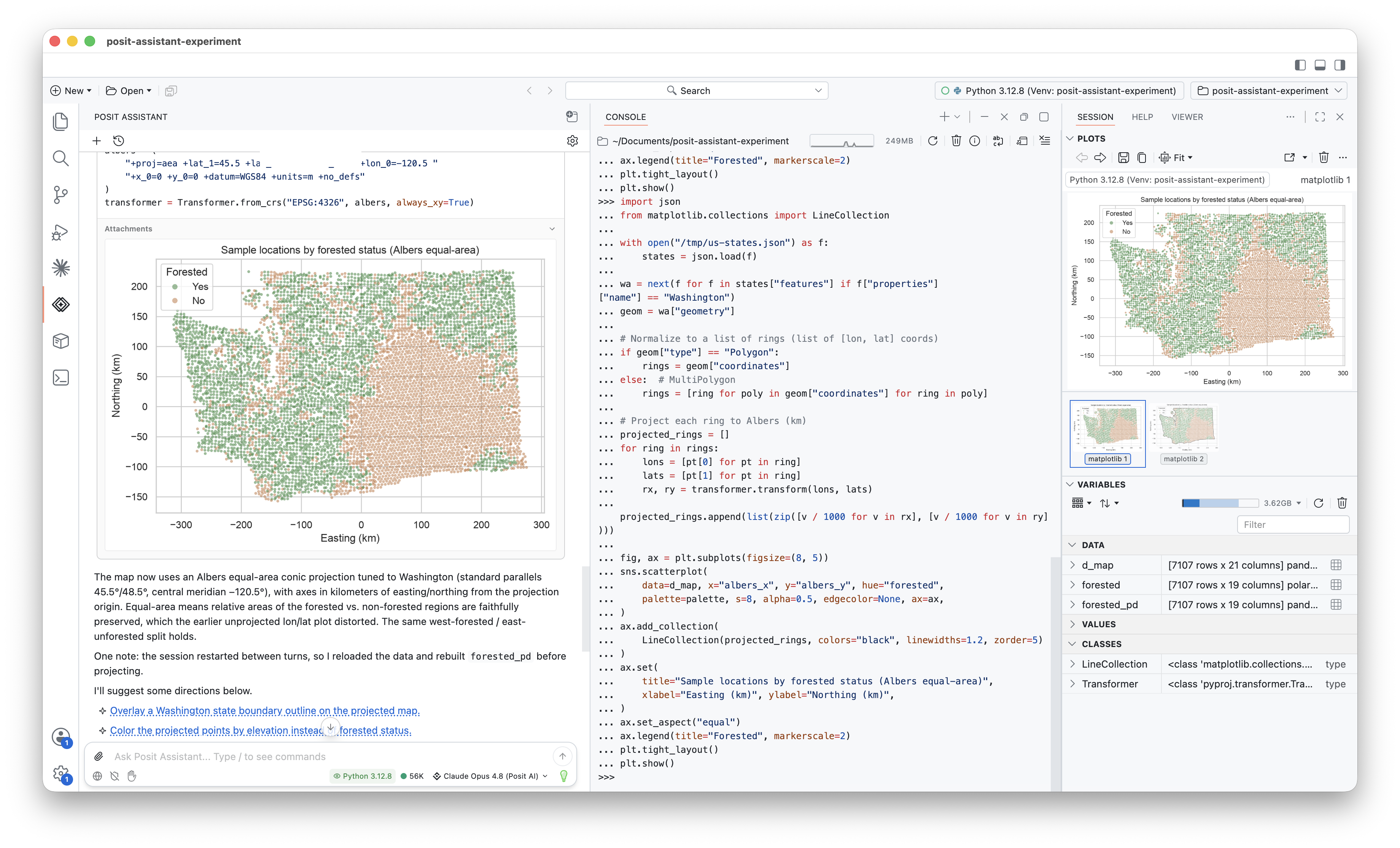The height and width of the screenshot is (848, 1400).
Task: Toggle bottom panel layout button
Action: [1320, 65]
